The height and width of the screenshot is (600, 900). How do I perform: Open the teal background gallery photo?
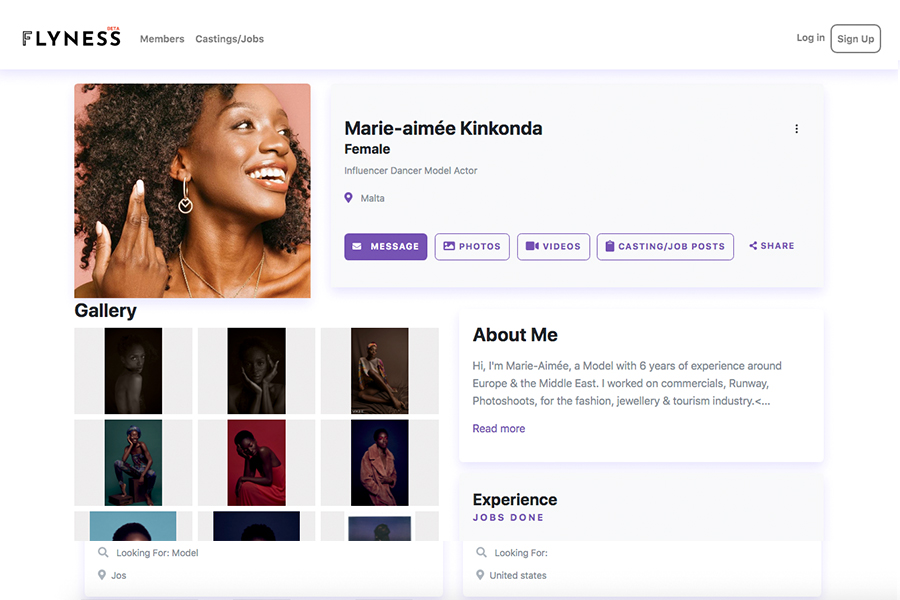tap(133, 463)
